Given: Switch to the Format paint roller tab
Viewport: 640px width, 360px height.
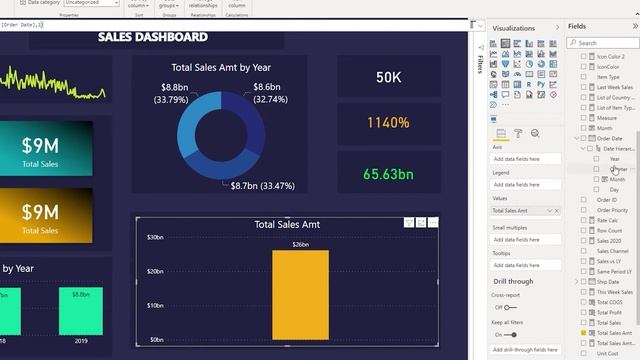Looking at the screenshot, I should pyautogui.click(x=518, y=133).
